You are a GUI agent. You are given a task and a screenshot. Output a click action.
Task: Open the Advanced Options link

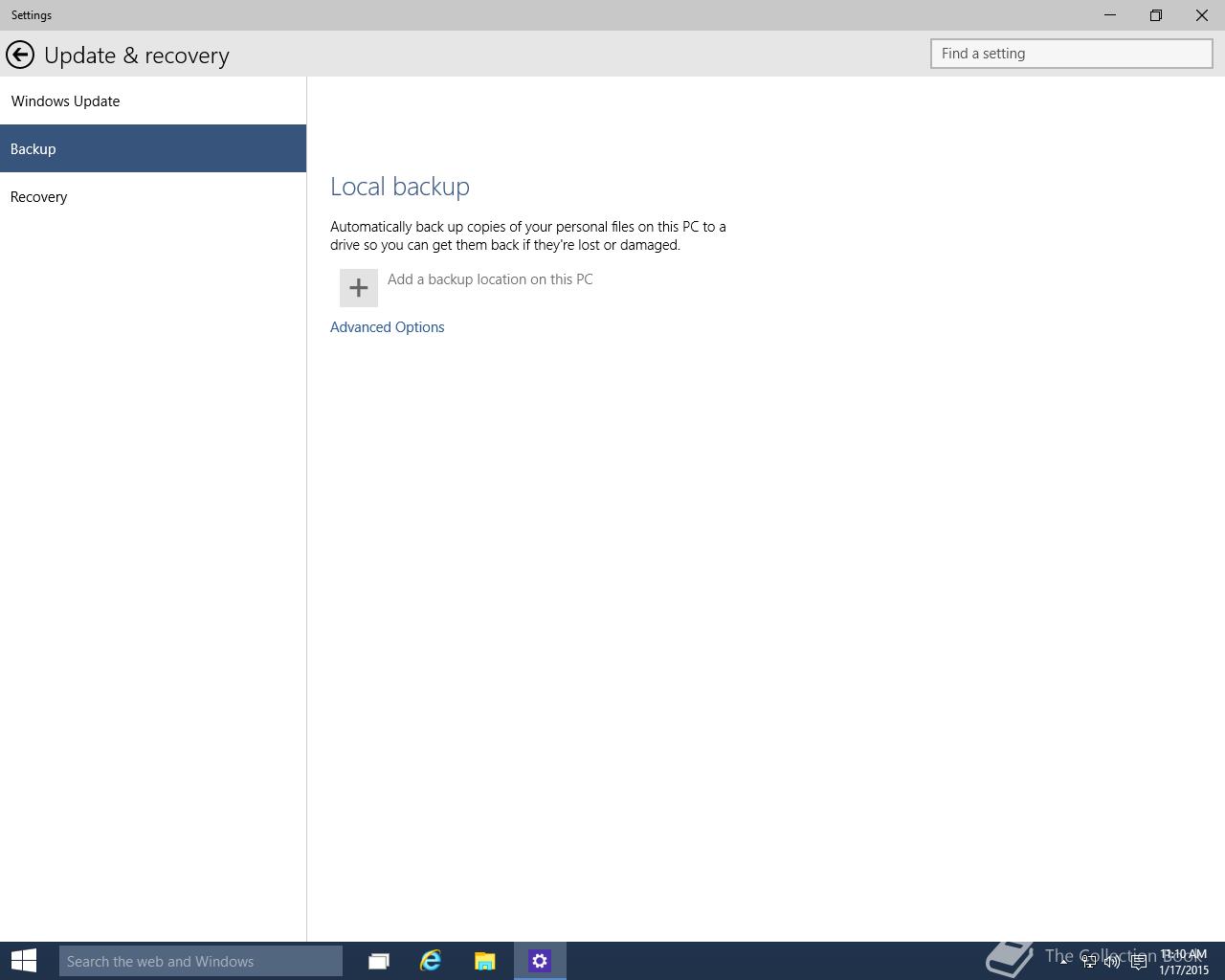point(388,327)
